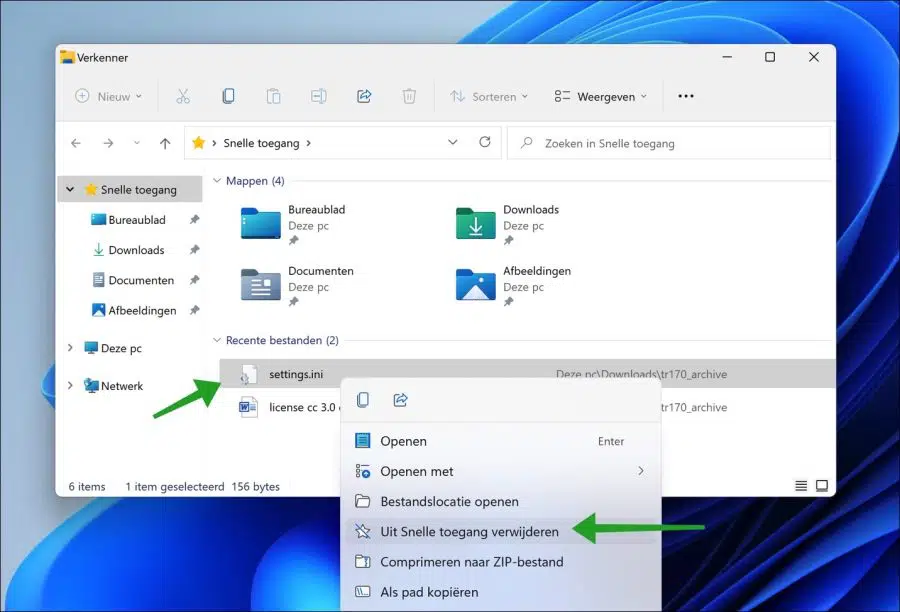Image resolution: width=900 pixels, height=612 pixels.
Task: Unpin Downloads using its sidebar pin icon
Action: click(195, 250)
